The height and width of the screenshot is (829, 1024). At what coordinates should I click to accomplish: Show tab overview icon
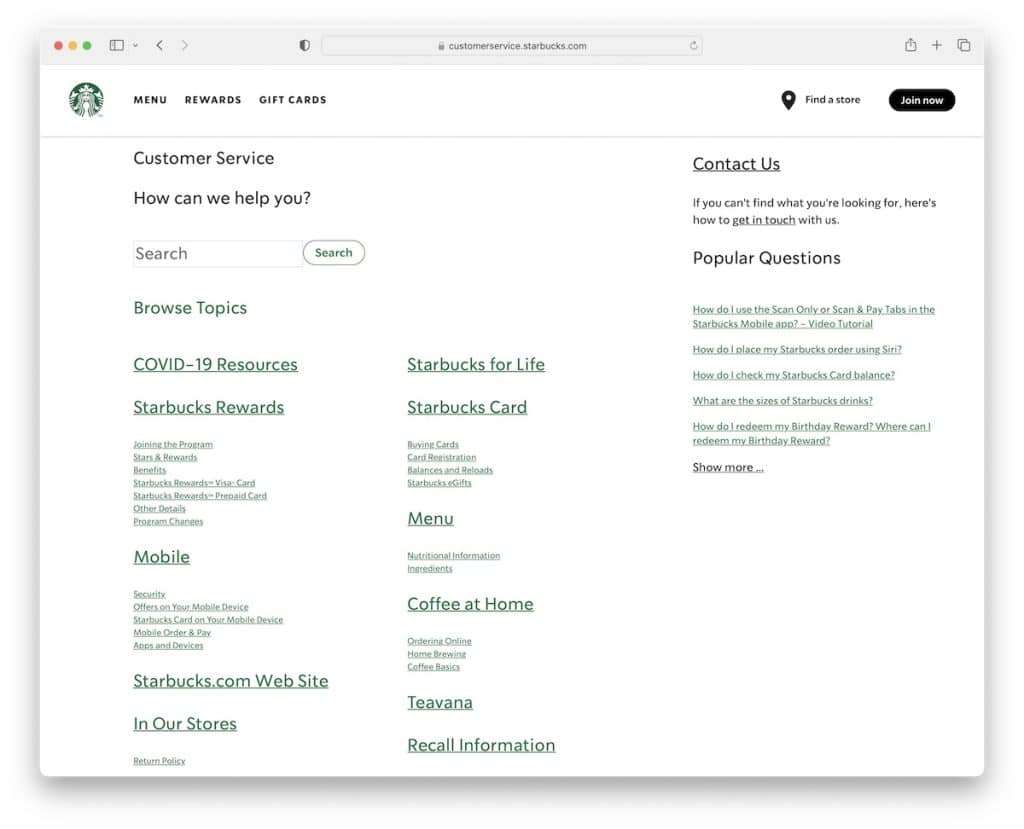963,45
